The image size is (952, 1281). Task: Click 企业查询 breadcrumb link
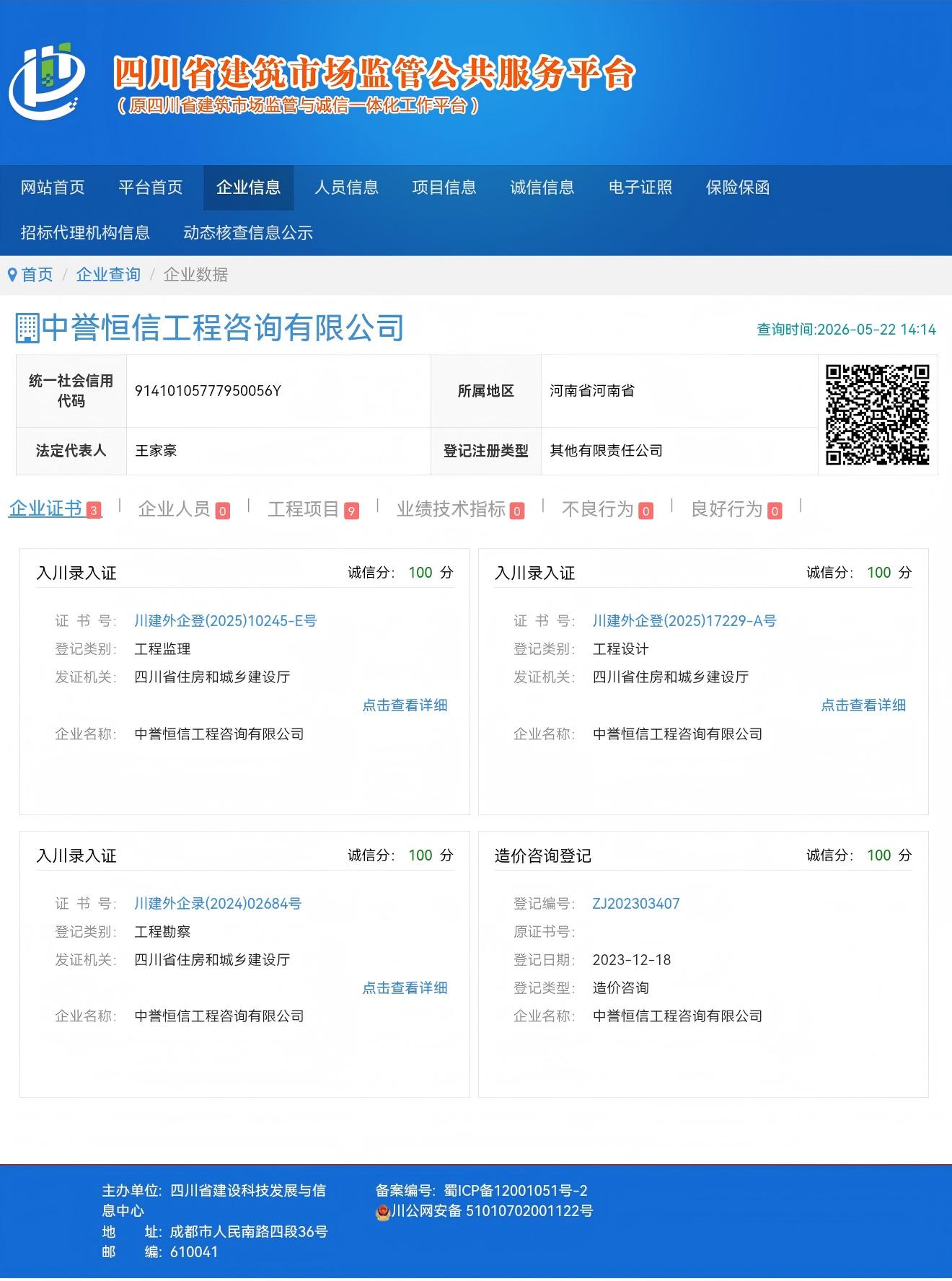point(108,275)
